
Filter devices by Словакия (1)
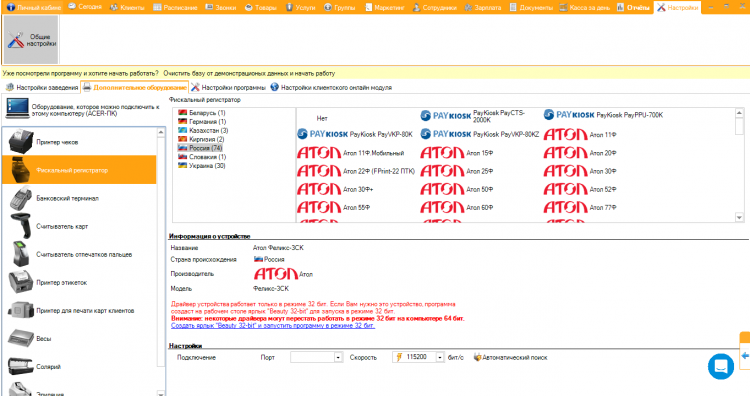pos(202,156)
